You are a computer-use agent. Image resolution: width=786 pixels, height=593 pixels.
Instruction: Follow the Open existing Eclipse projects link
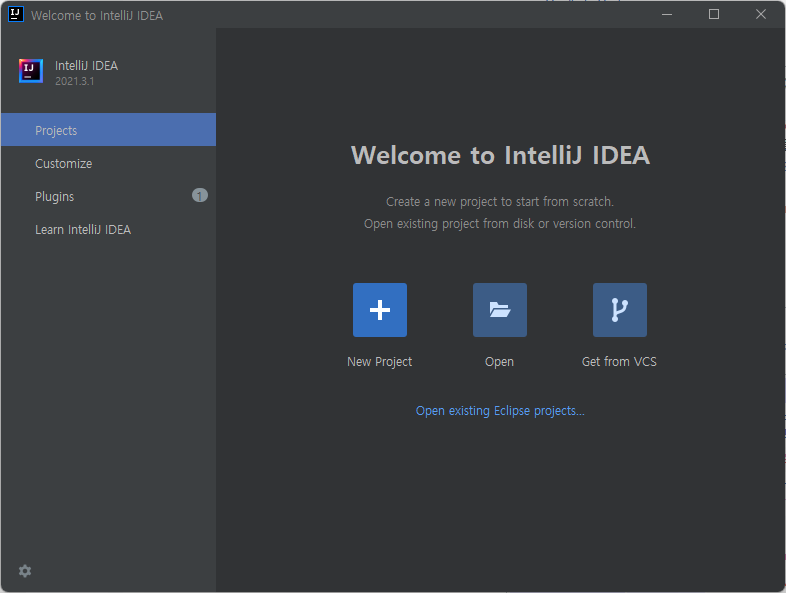[x=500, y=411]
